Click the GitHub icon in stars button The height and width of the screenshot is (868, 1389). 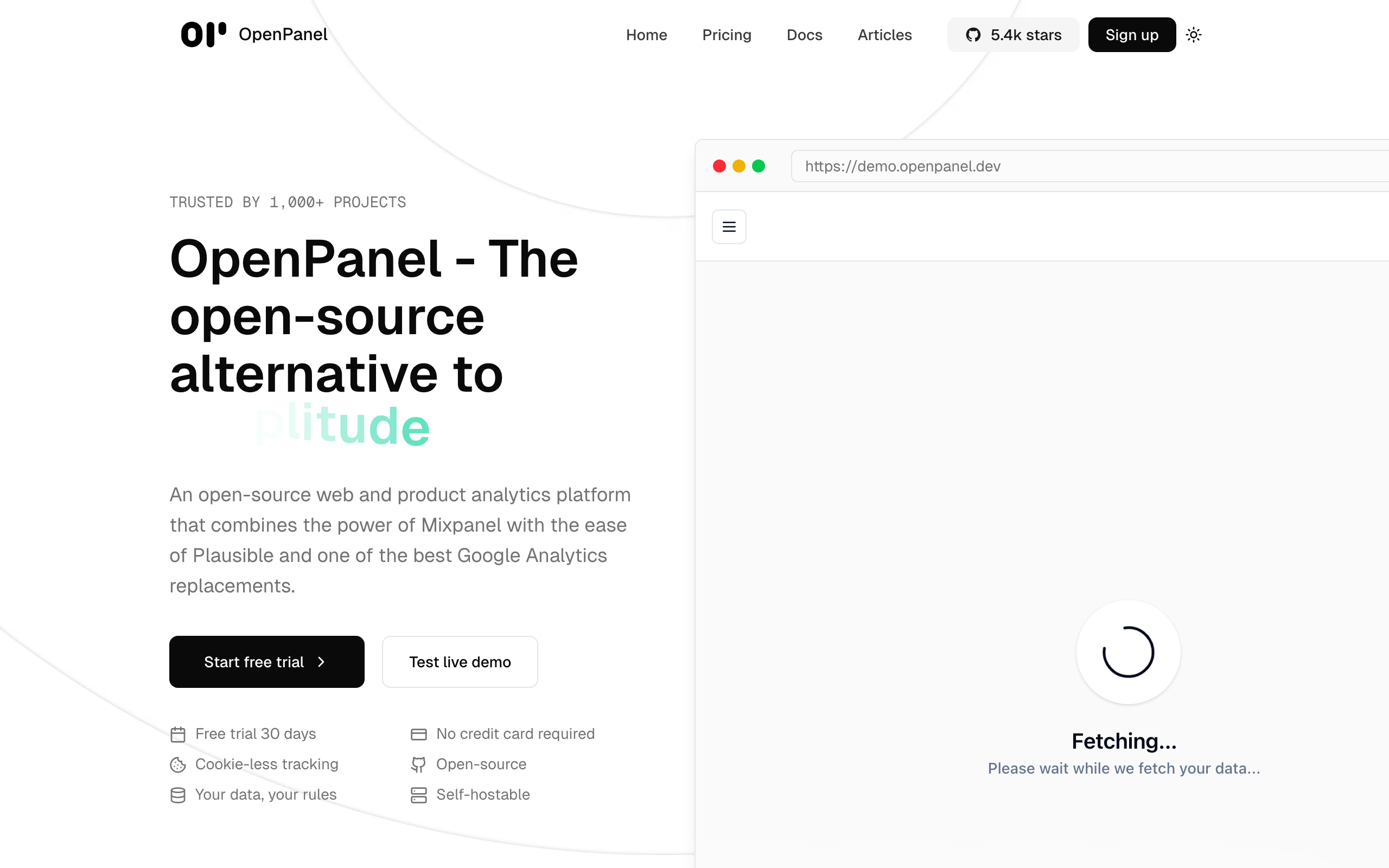click(x=973, y=35)
